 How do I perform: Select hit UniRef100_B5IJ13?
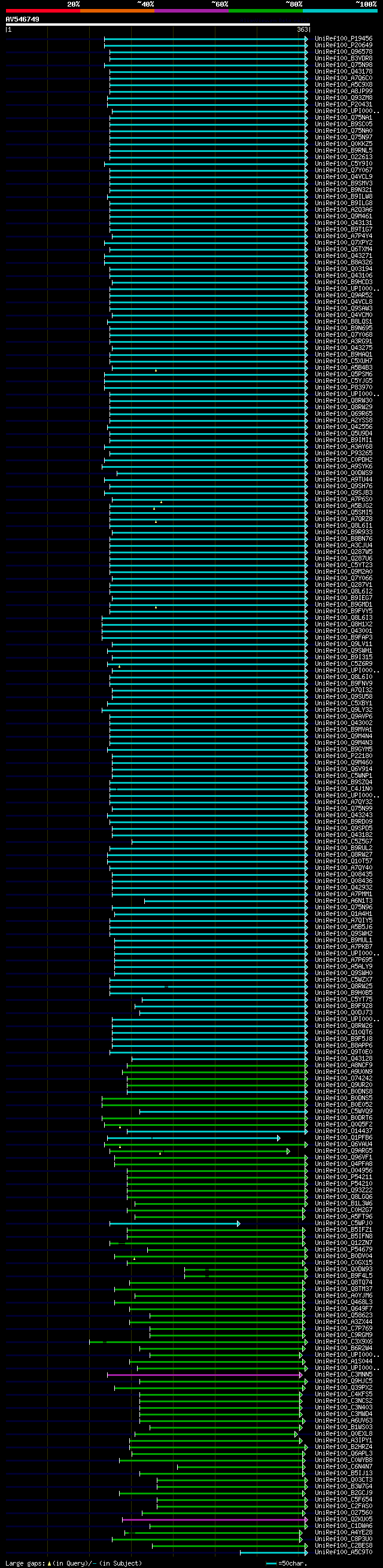(x=344, y=1473)
